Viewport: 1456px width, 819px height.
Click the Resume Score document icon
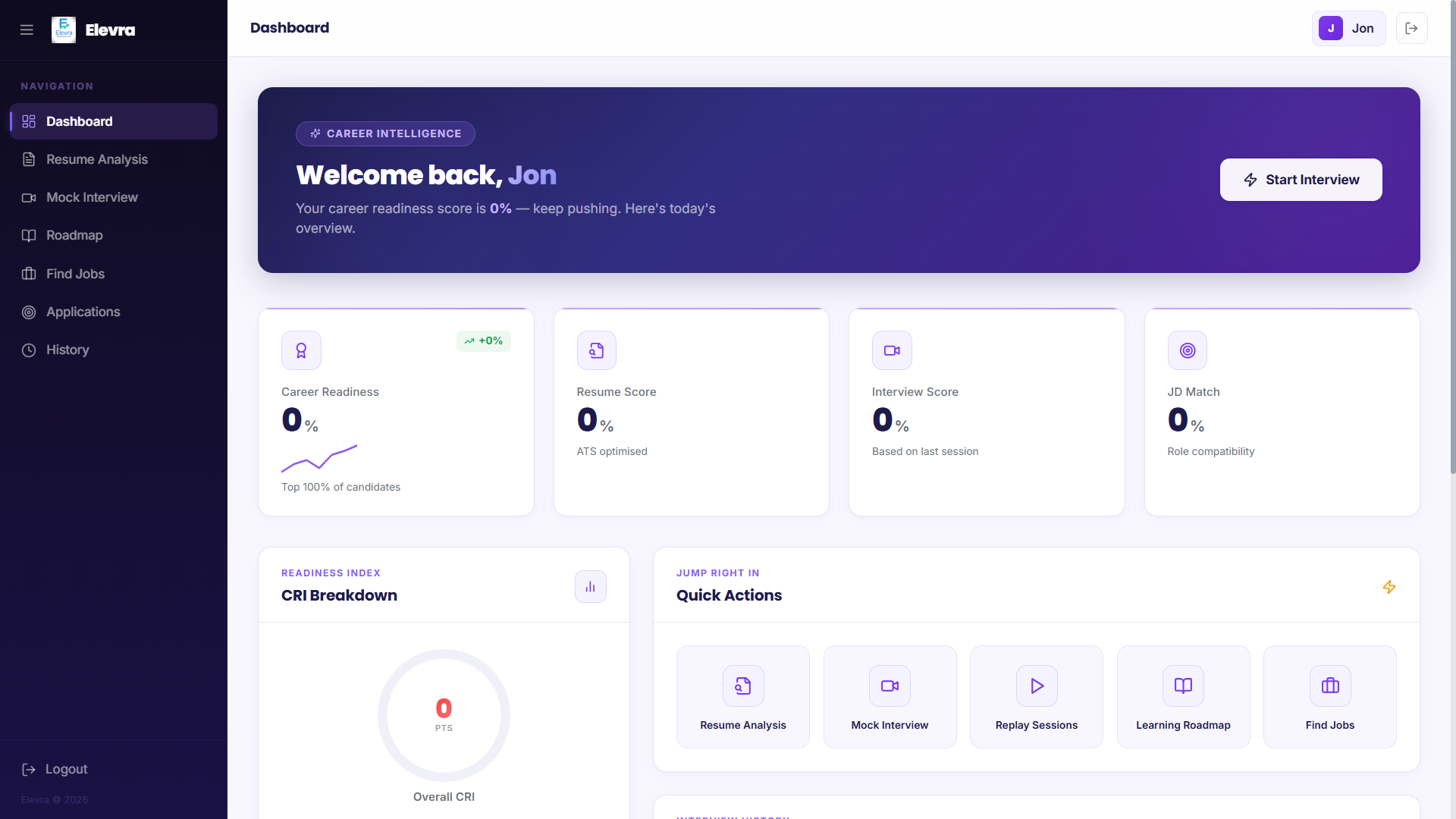tap(596, 350)
